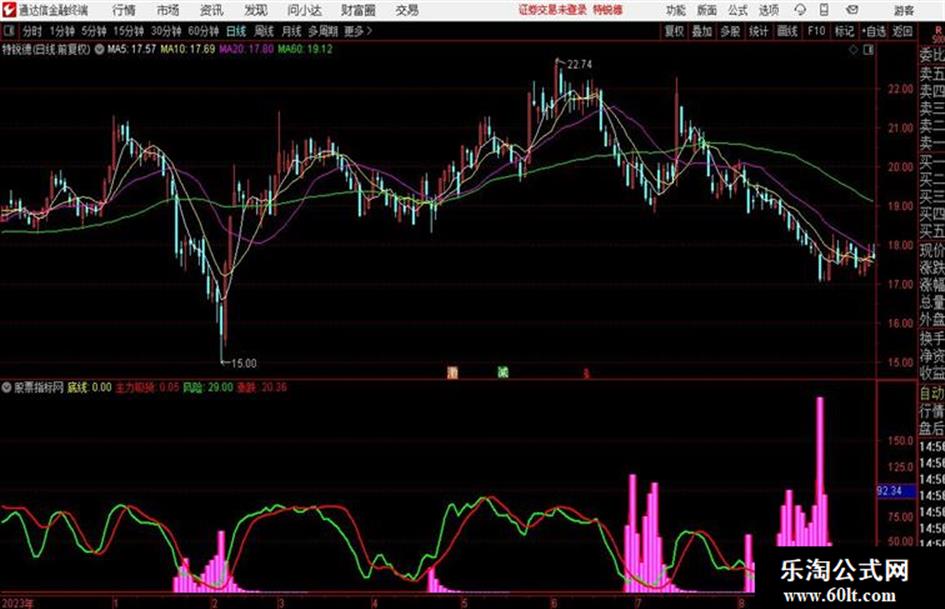The width and height of the screenshot is (945, 609).
Task: Switch to 15分钟 chart period
Action: point(129,31)
